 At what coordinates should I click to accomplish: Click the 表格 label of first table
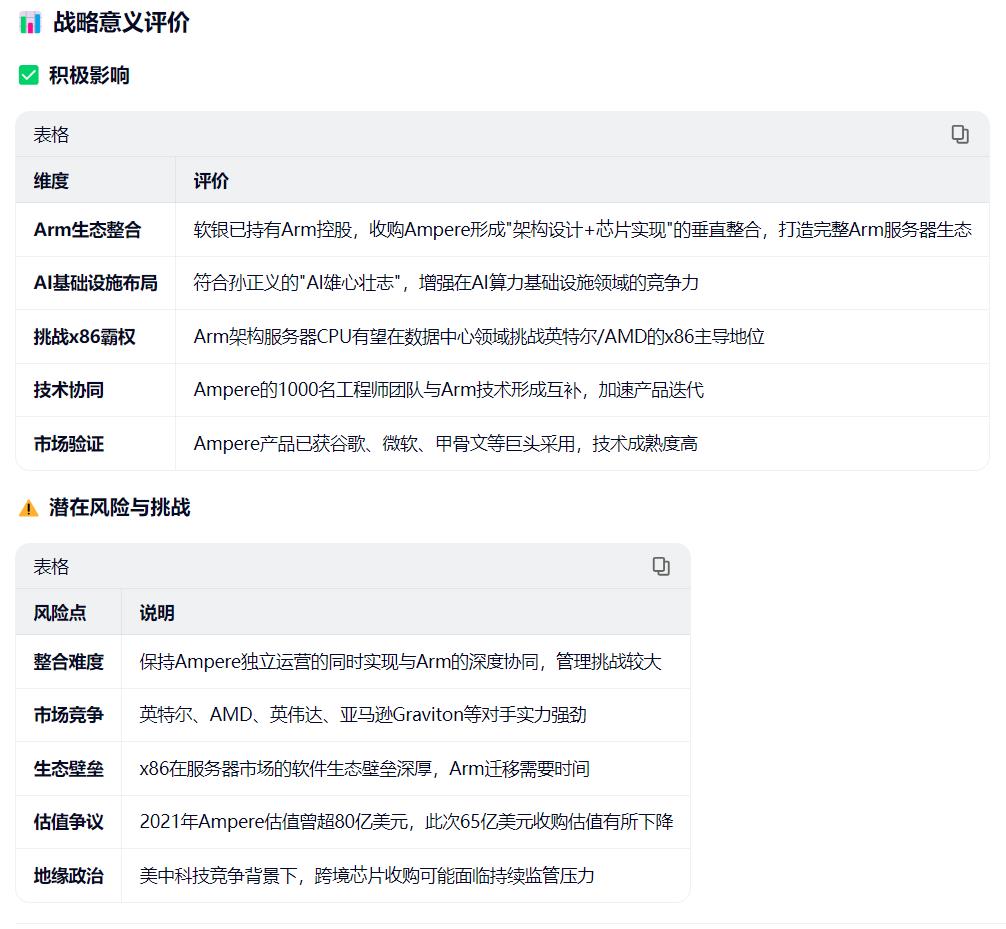[51, 135]
